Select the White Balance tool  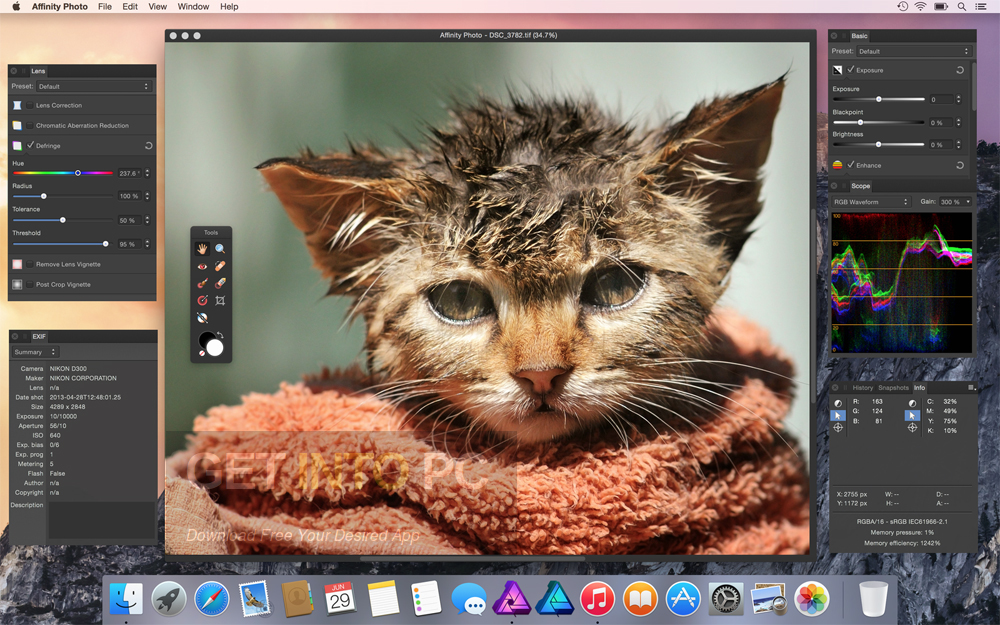pos(202,317)
